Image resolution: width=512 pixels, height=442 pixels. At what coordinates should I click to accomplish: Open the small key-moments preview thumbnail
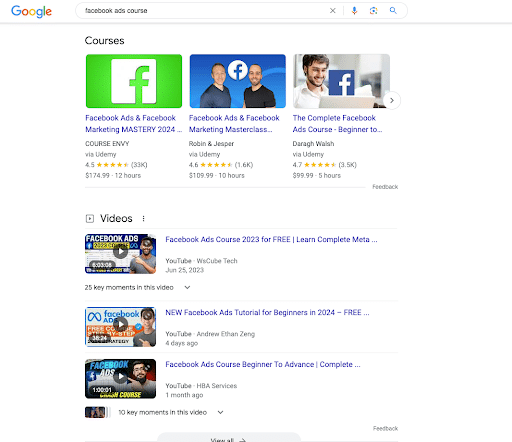point(96,412)
